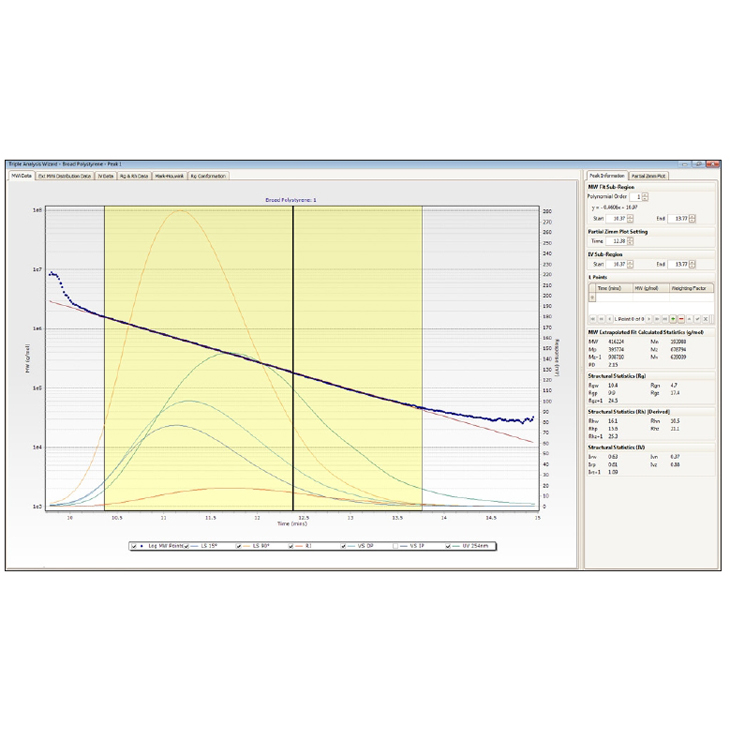Switch to the Mark-Houwink tab
The height and width of the screenshot is (730, 730).
pos(167,176)
